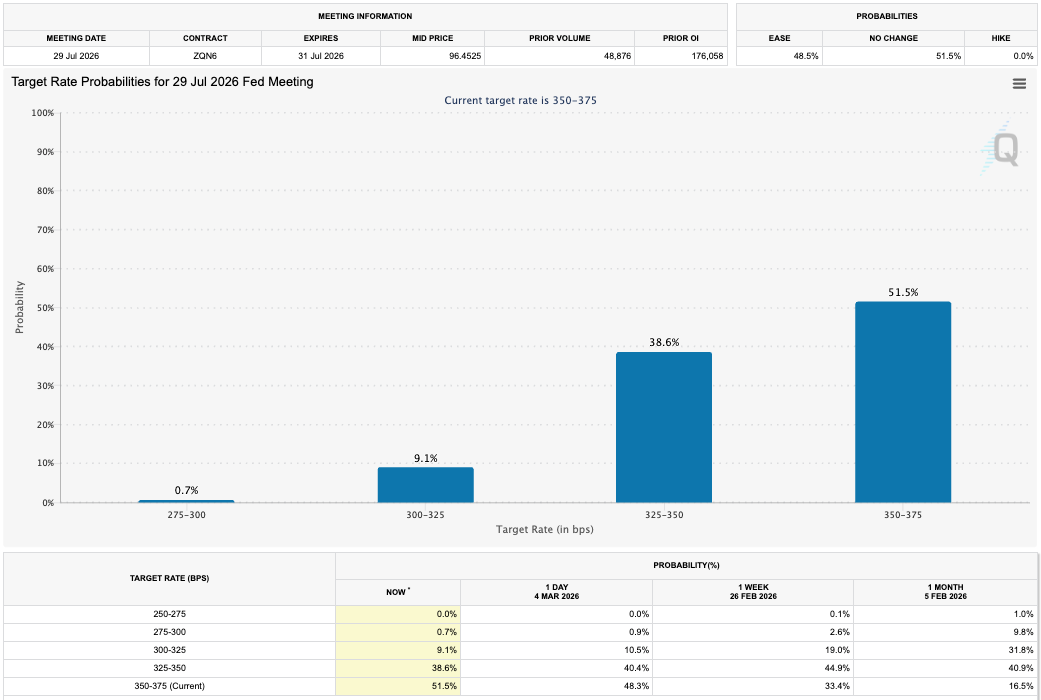The width and height of the screenshot is (1041, 700).
Task: Click the MEETING INFORMATION header
Action: click(365, 16)
